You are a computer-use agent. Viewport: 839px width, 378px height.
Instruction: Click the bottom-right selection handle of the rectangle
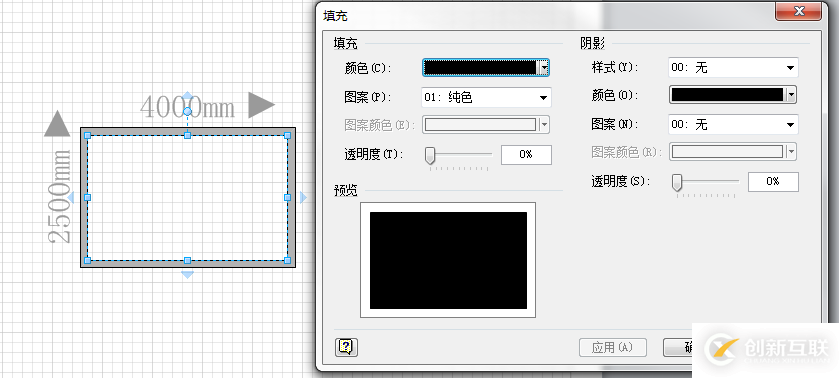[x=287, y=261]
